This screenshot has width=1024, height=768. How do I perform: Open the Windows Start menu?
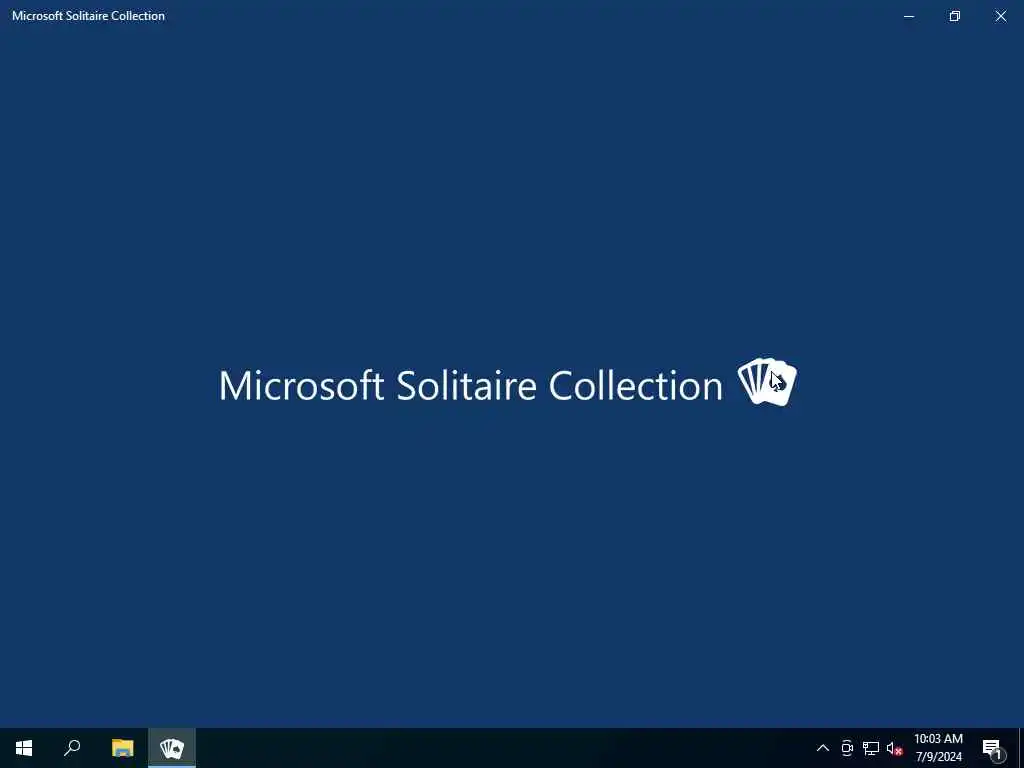24,748
